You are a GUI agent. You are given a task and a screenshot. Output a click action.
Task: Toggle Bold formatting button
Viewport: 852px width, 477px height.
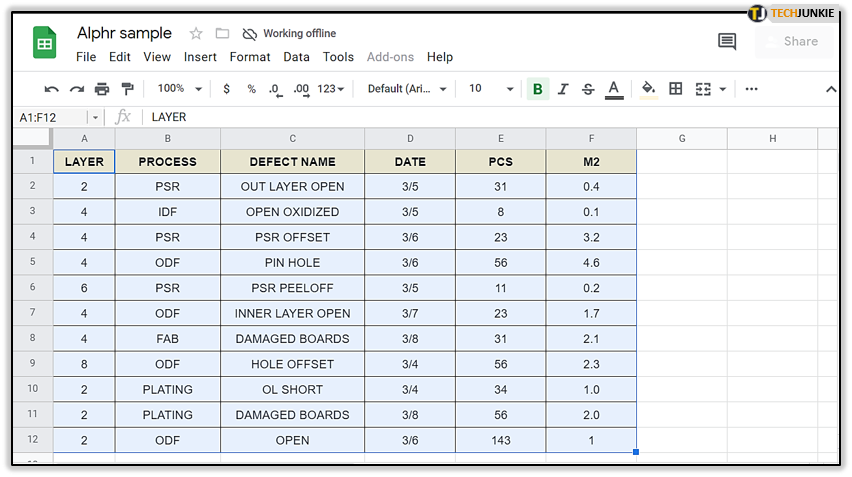(537, 89)
